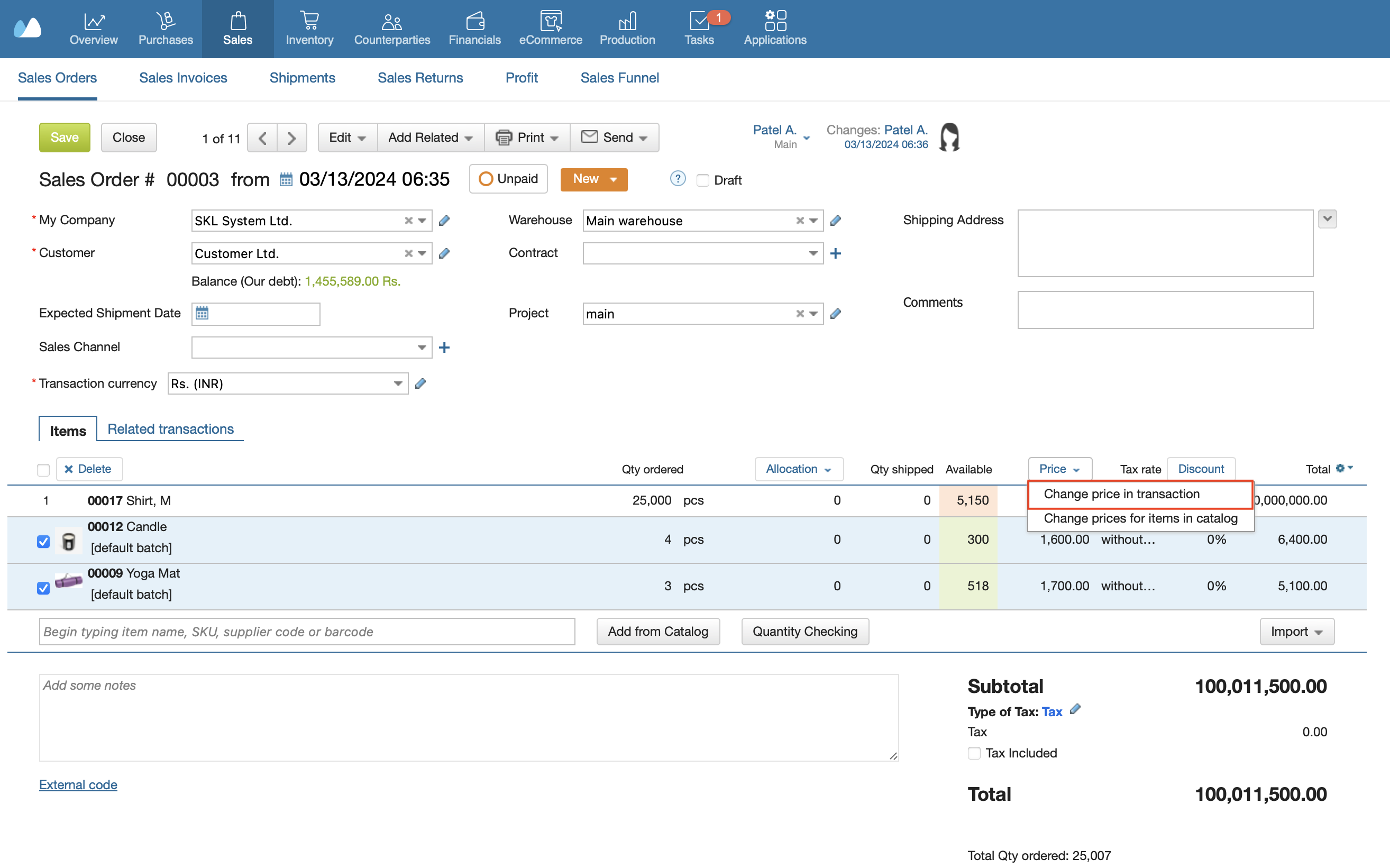The height and width of the screenshot is (868, 1390).
Task: Add new Contract with plus icon
Action: point(836,253)
